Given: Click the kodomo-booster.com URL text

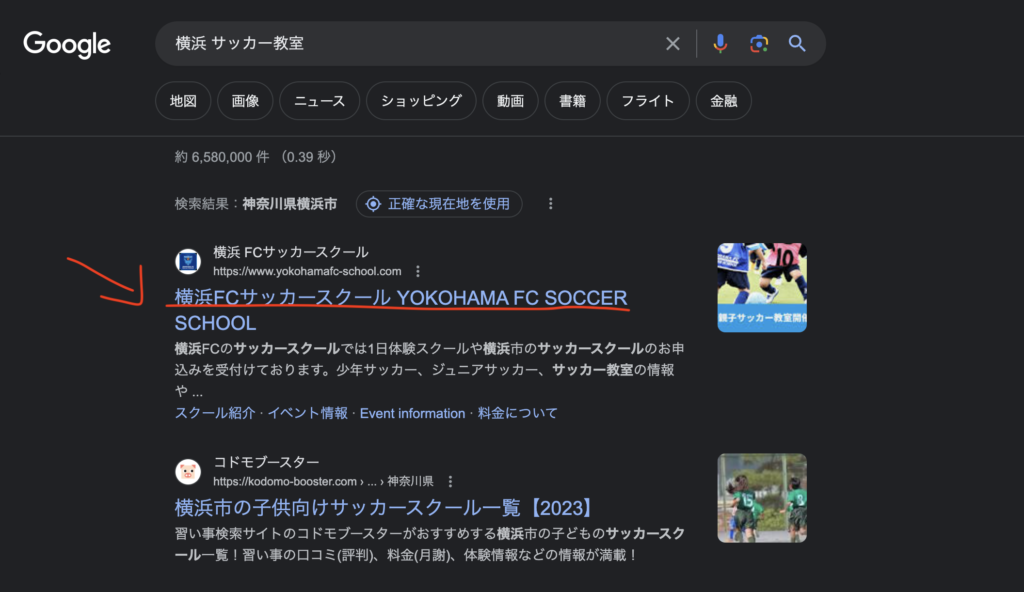Looking at the screenshot, I should [x=323, y=482].
